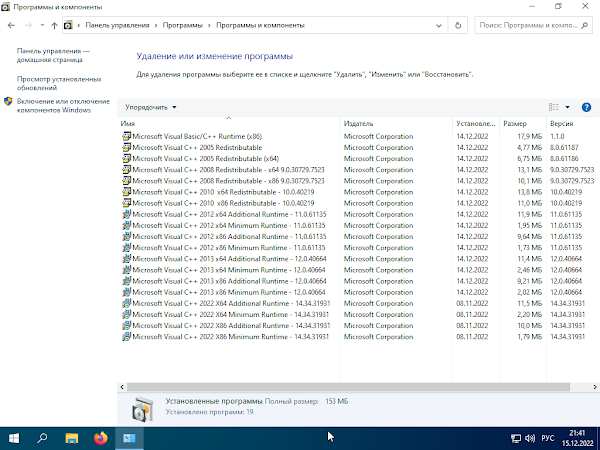Click the control panel icon in address bar
600x450 pixels.
(x=68, y=25)
